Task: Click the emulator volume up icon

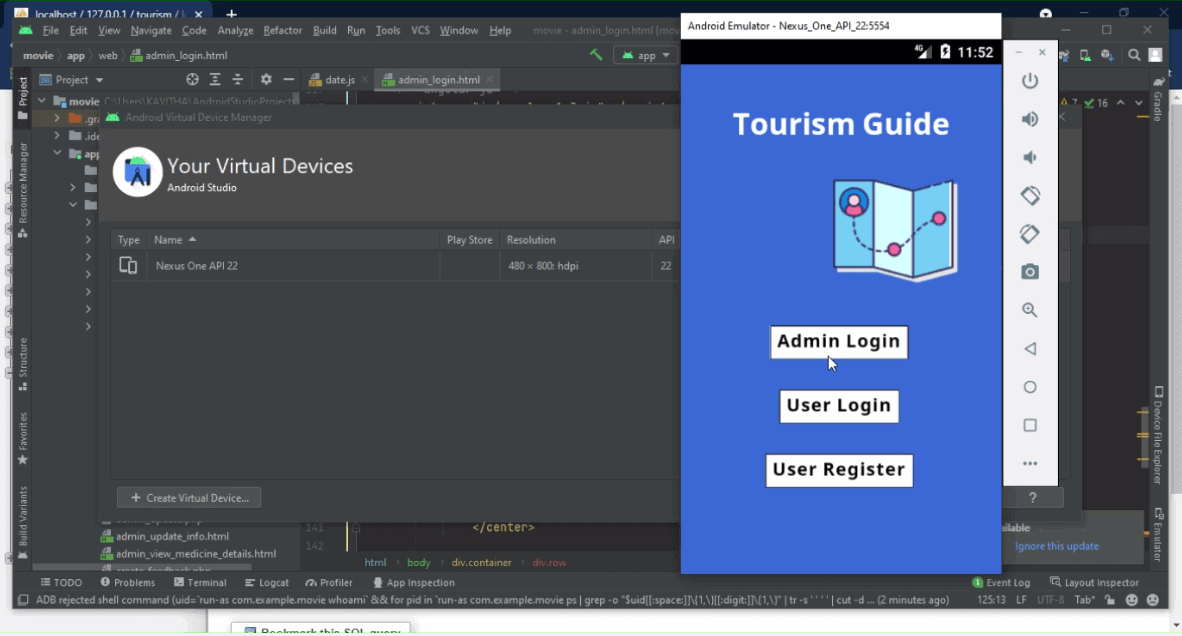Action: [1030, 119]
